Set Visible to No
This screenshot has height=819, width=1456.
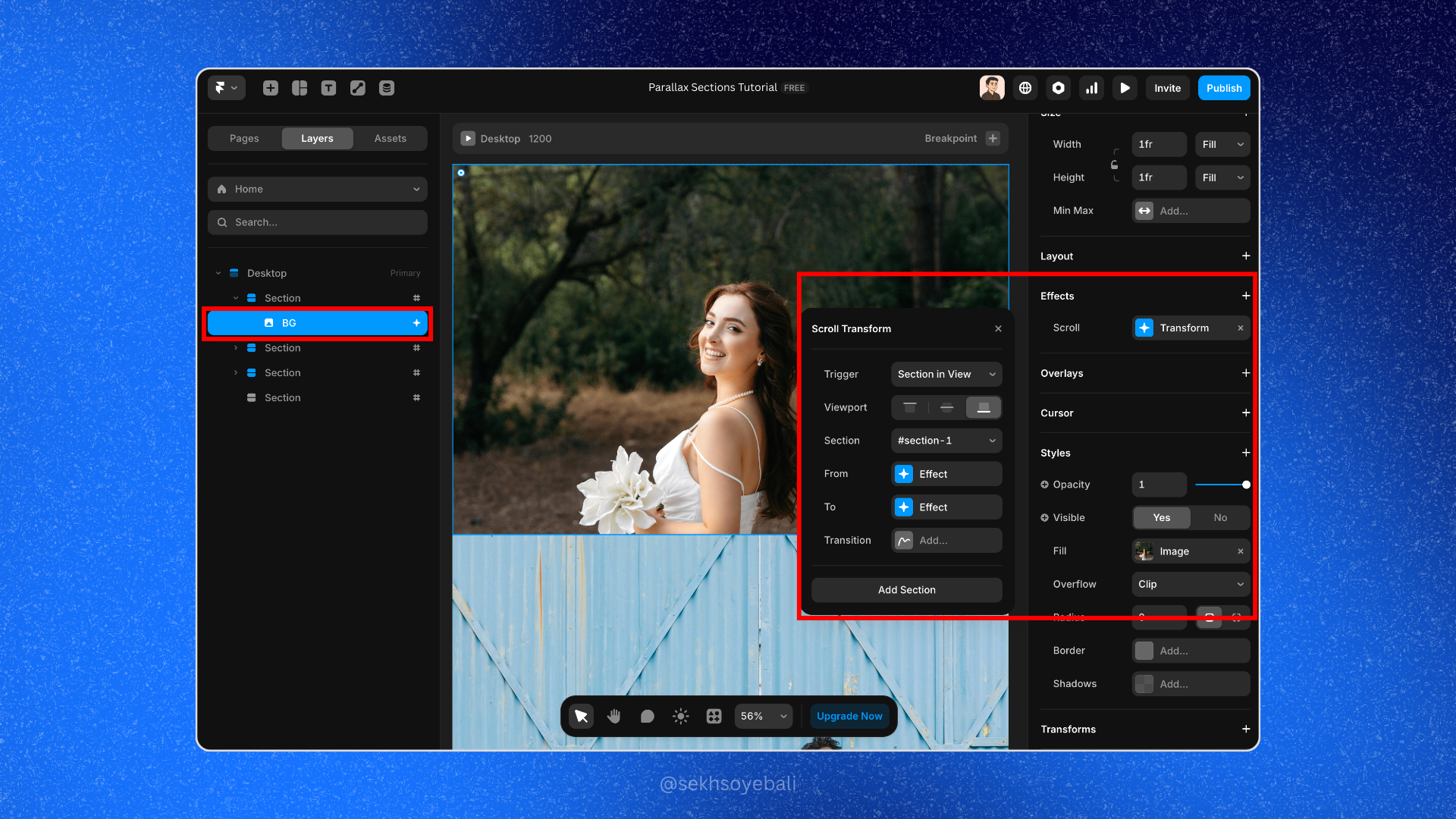pos(1219,517)
